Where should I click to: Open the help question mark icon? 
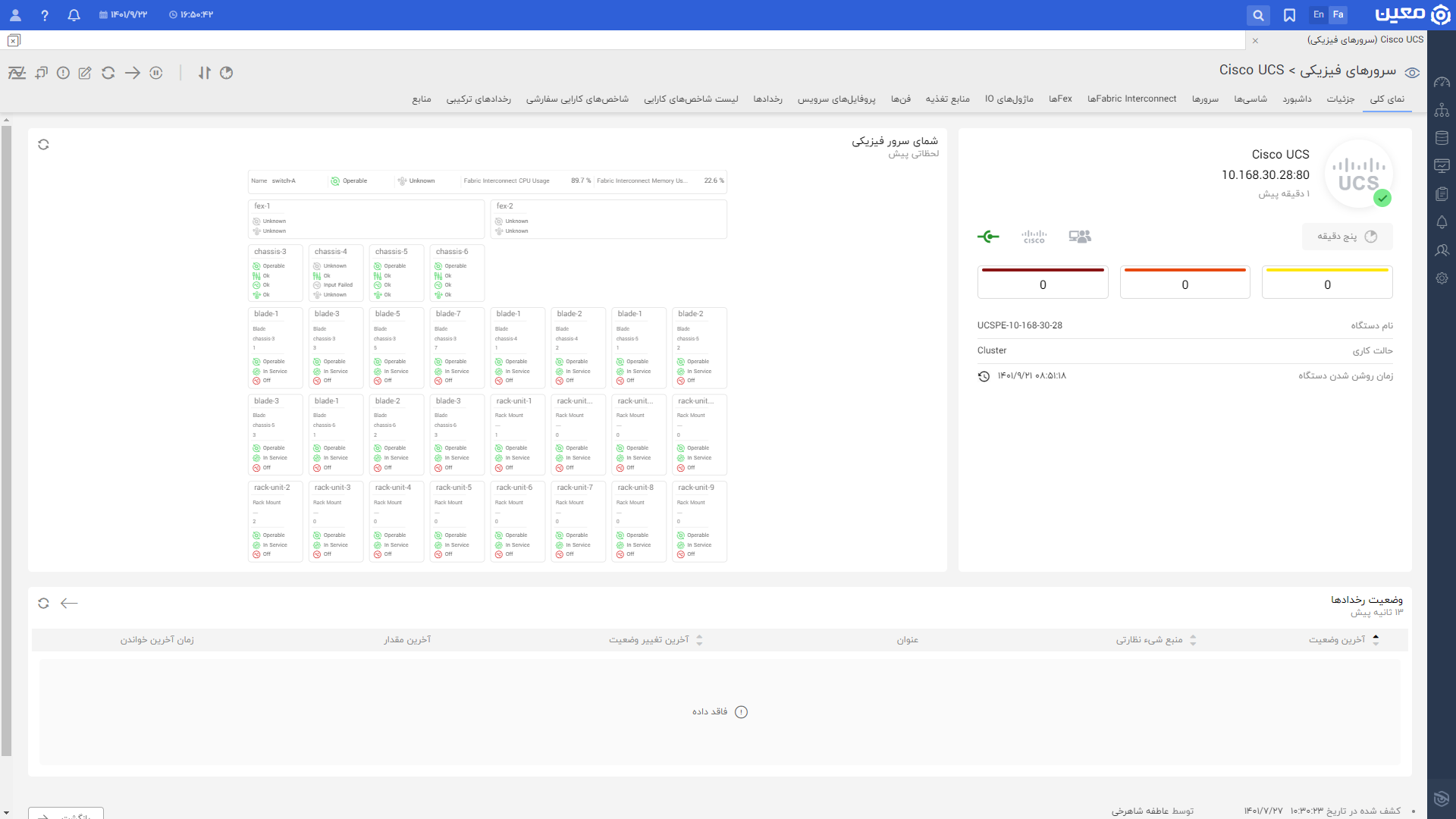(x=45, y=15)
